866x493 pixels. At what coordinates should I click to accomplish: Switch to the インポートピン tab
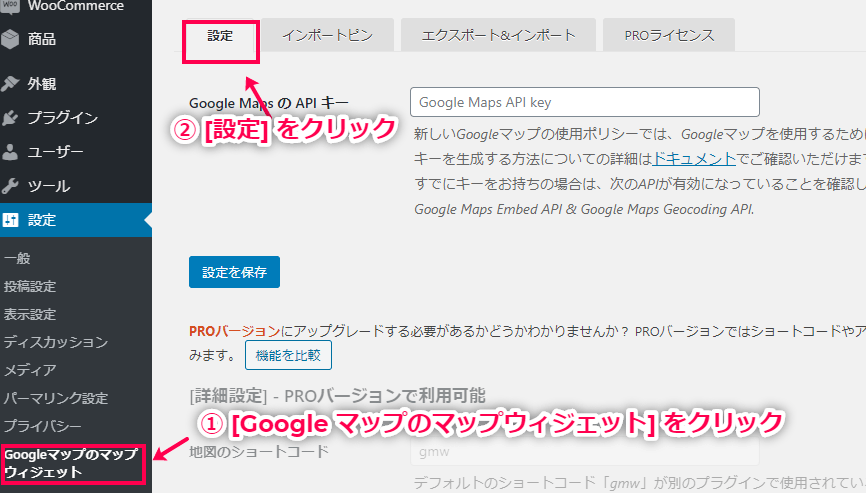tap(327, 35)
